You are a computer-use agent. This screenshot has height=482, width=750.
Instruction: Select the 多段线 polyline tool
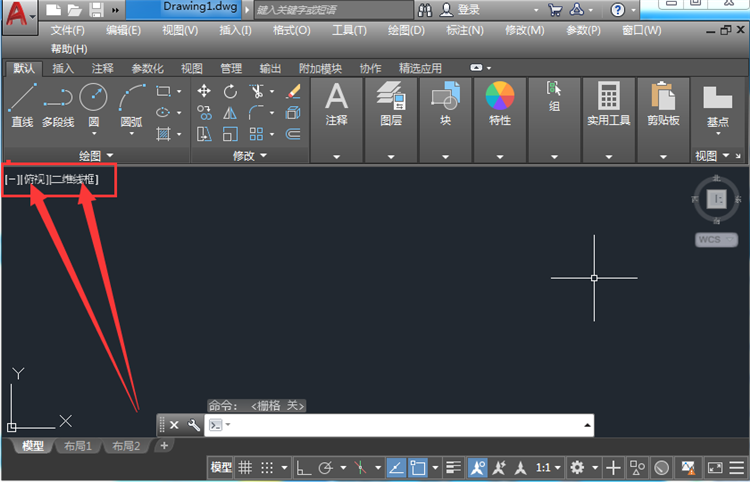tap(58, 105)
